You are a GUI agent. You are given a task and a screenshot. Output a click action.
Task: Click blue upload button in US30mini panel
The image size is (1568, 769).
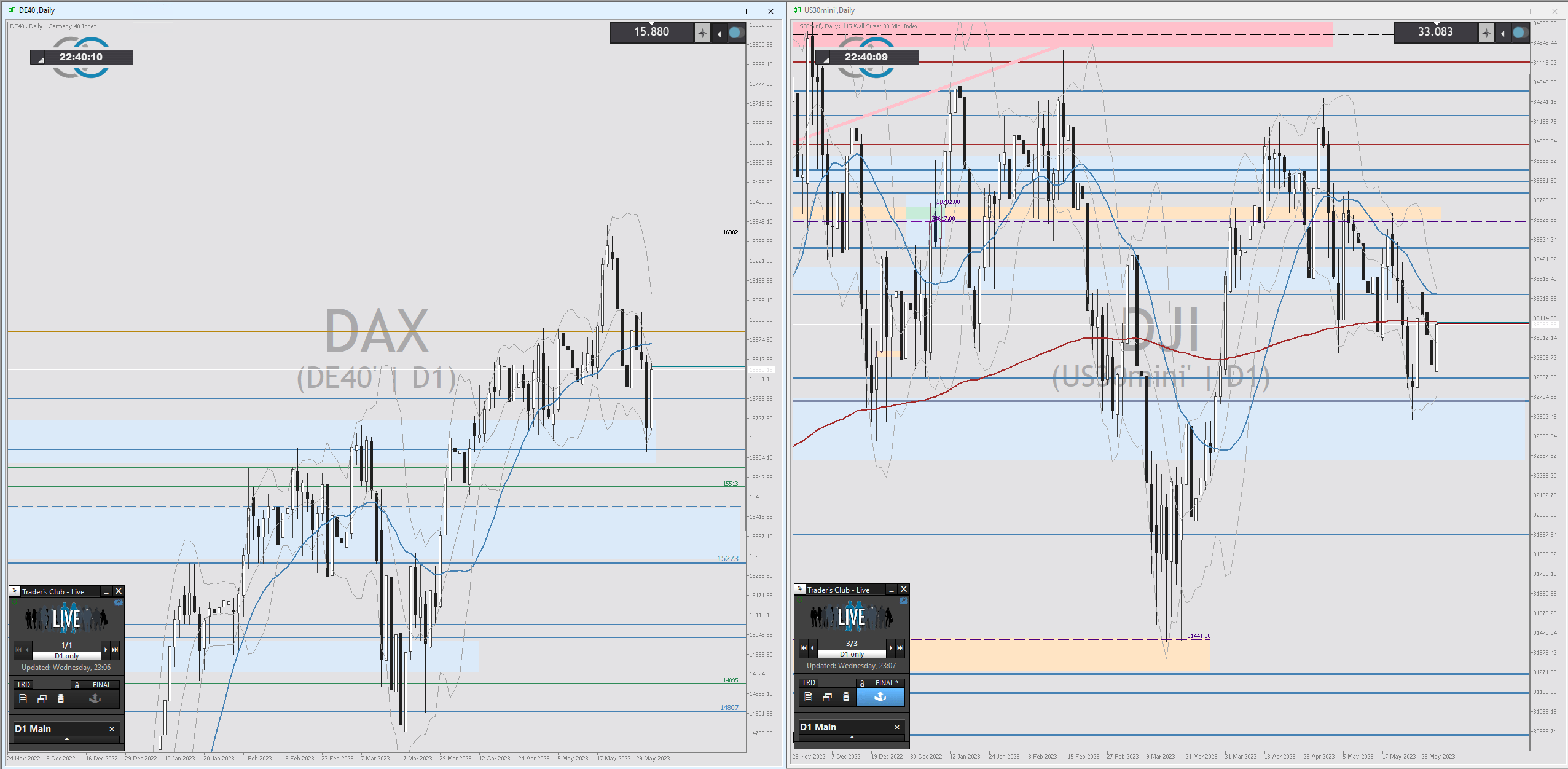pos(880,696)
